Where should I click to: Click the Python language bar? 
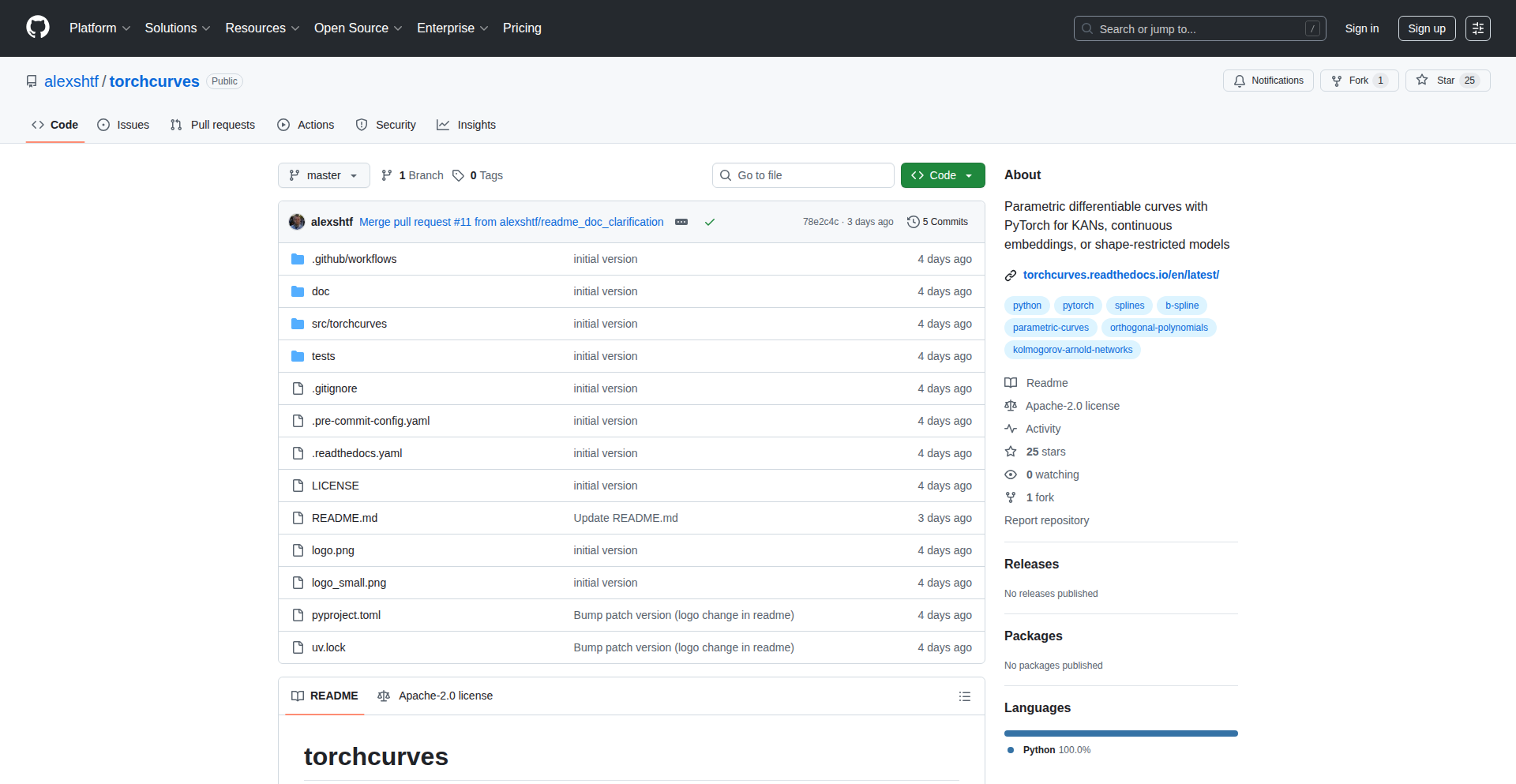(x=1120, y=733)
